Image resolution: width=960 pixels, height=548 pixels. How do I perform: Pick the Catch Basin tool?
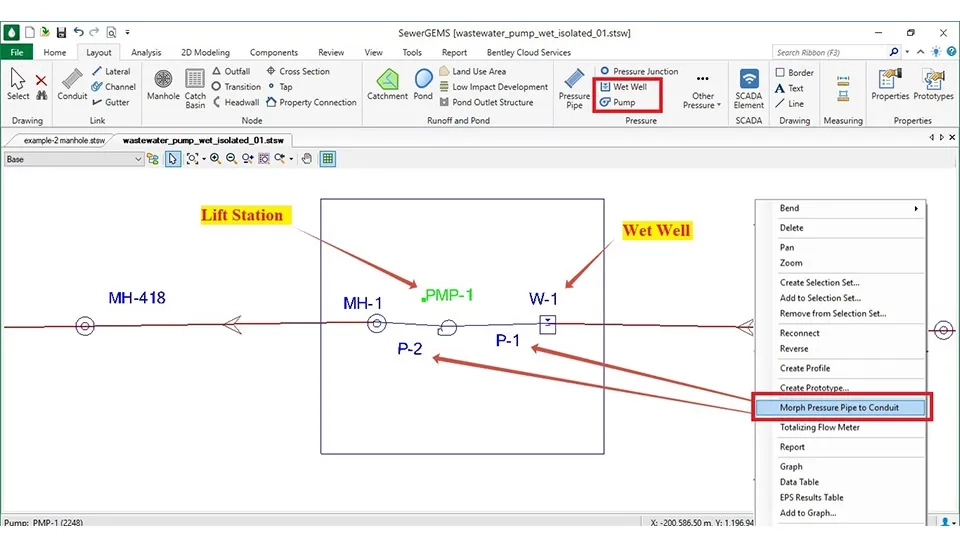(x=195, y=89)
